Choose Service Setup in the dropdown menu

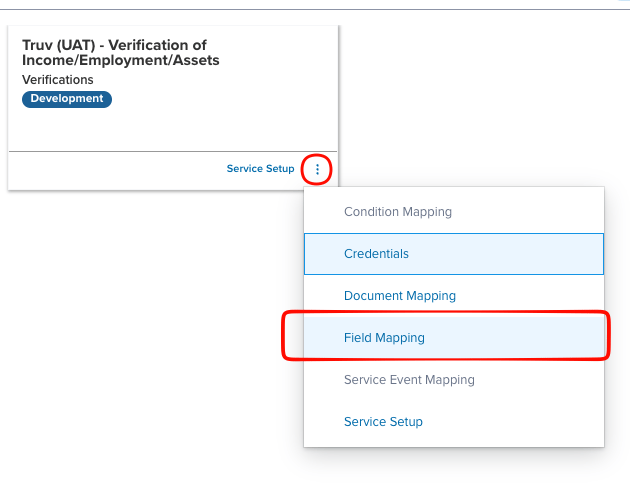coord(454,422)
